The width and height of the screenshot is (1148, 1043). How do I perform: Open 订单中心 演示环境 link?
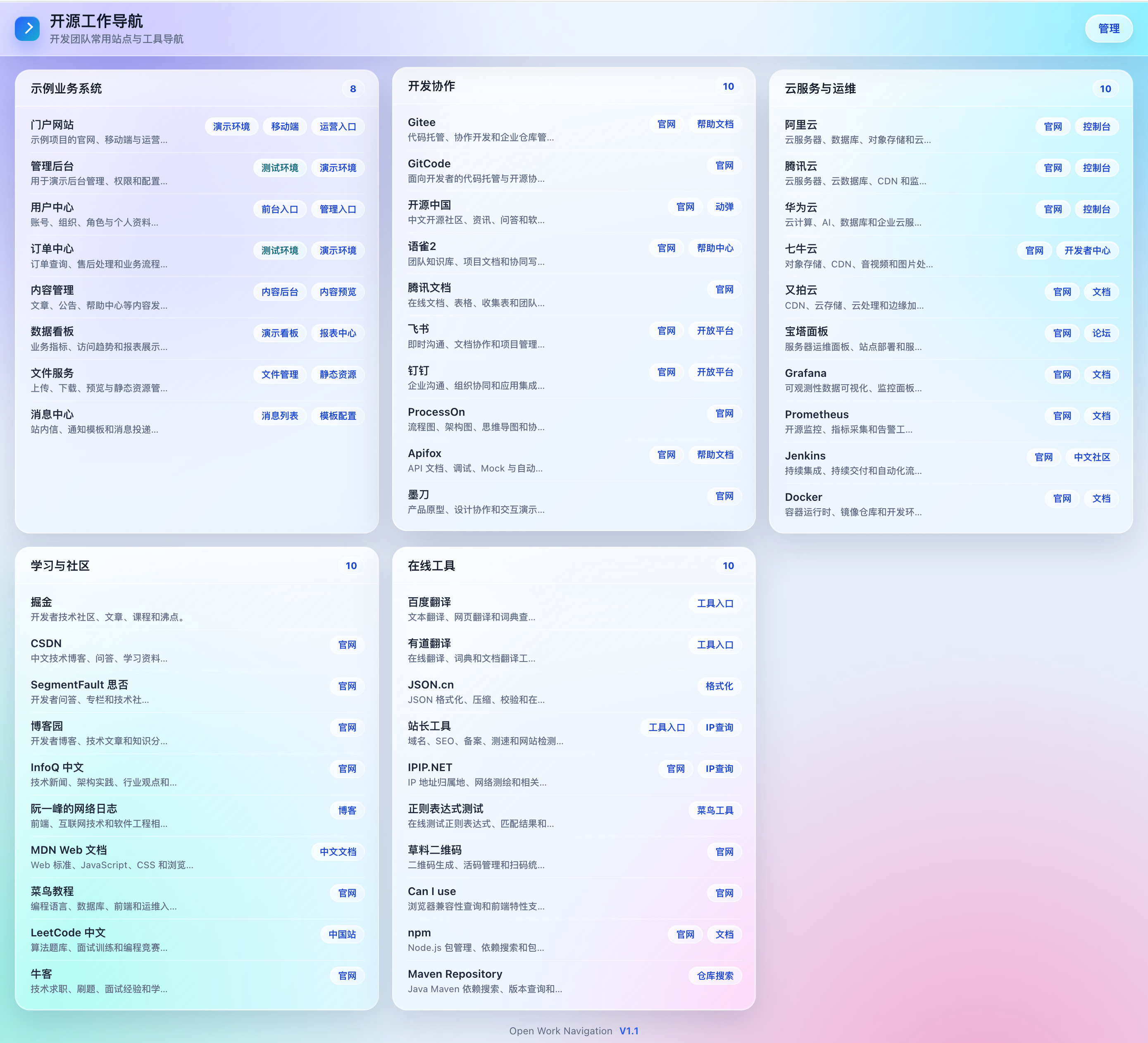click(x=338, y=250)
